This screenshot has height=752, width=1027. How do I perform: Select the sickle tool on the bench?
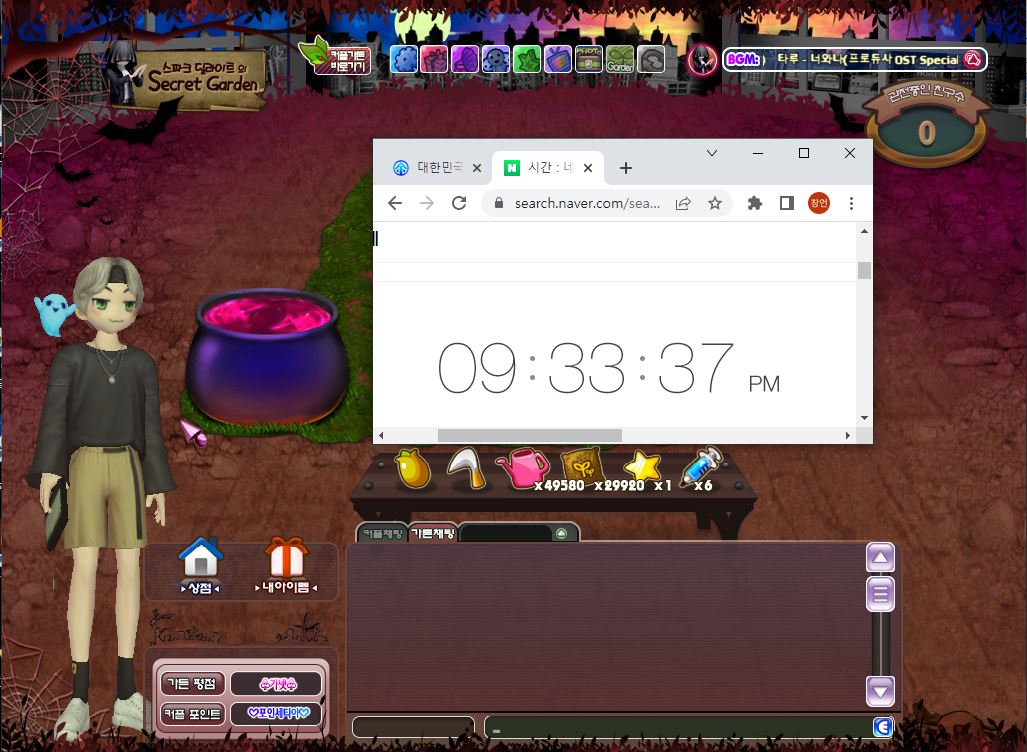467,468
